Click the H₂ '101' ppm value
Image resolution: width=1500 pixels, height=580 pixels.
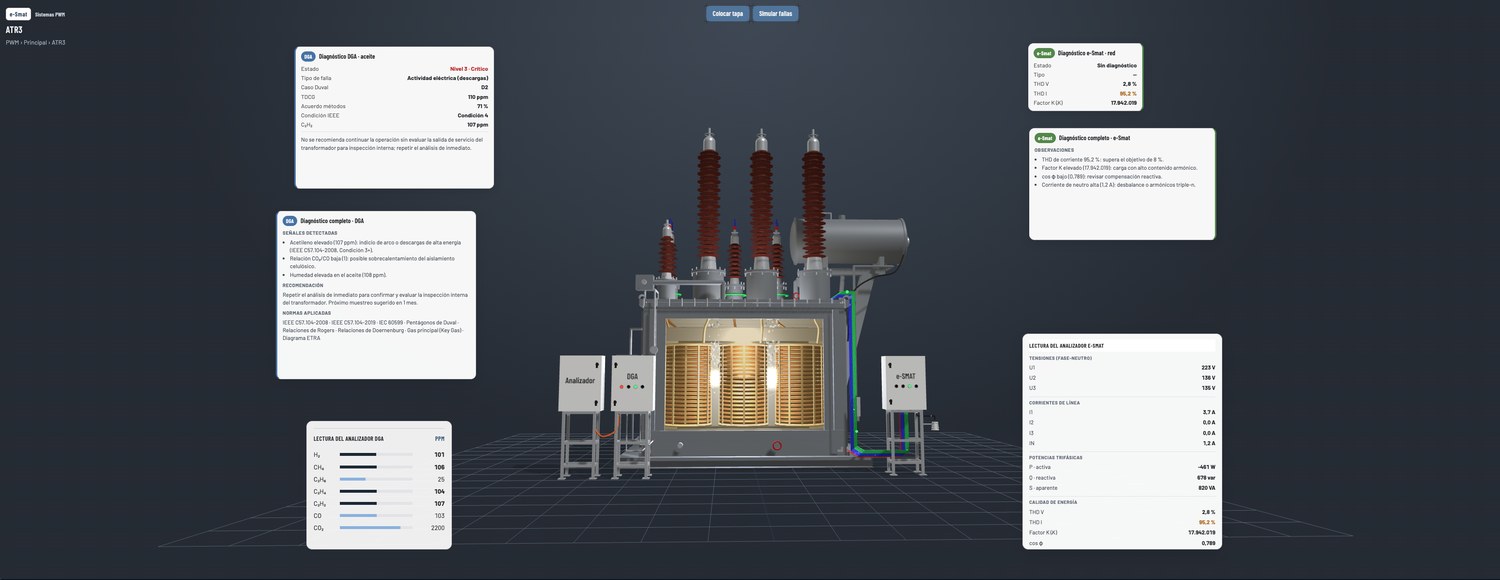(439, 455)
